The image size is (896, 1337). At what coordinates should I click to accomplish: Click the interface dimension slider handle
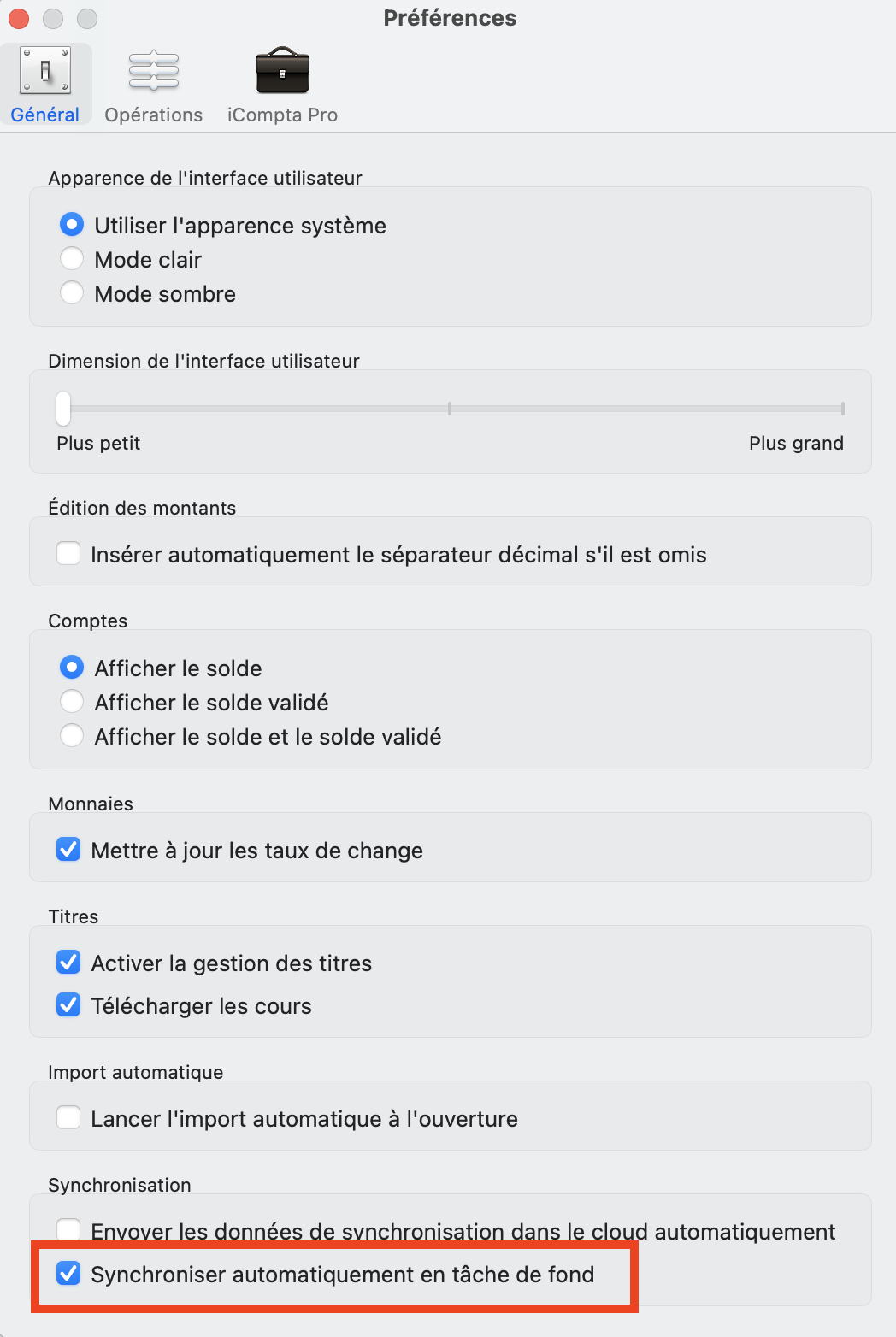point(63,408)
